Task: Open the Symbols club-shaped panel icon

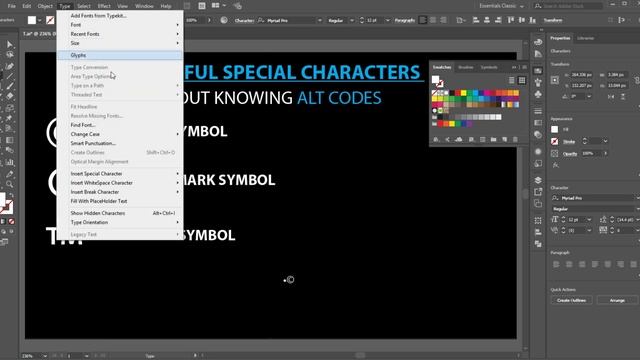Action: [x=538, y=94]
